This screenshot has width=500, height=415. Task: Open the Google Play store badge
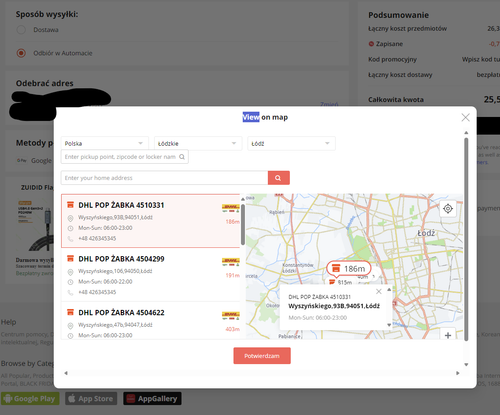(x=30, y=399)
